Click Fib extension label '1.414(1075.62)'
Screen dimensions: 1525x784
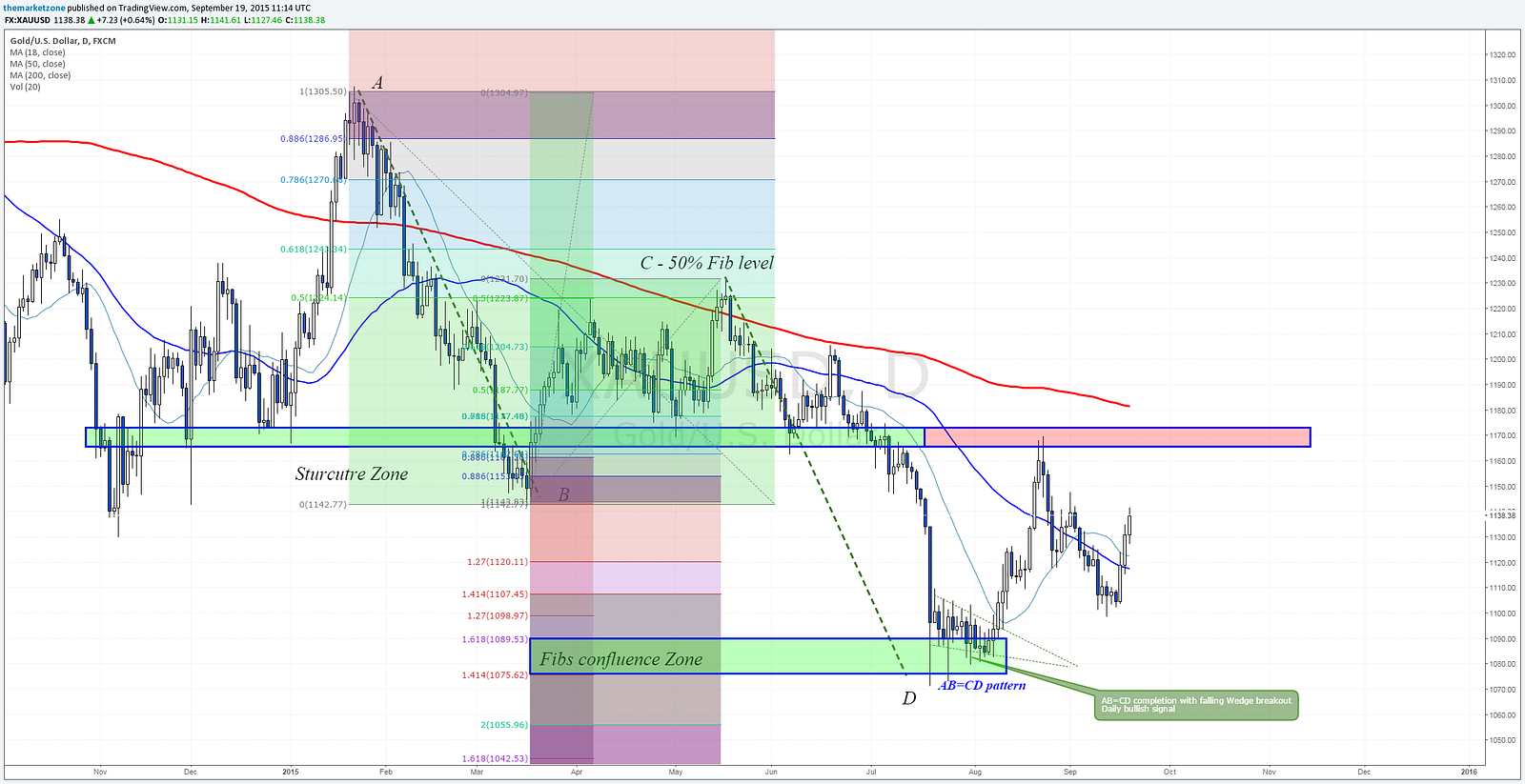pyautogui.click(x=495, y=674)
